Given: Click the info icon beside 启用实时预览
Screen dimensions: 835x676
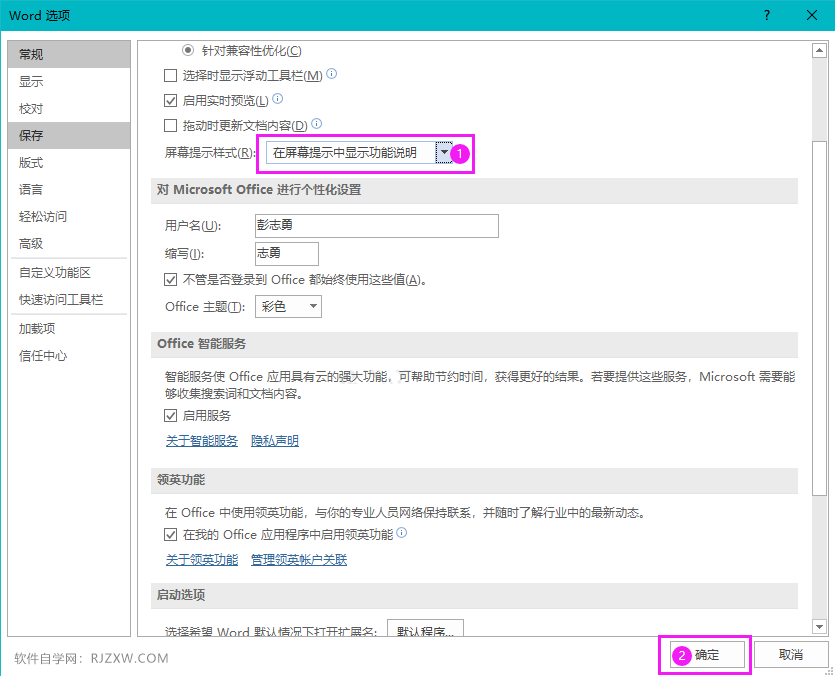Looking at the screenshot, I should click(278, 98).
